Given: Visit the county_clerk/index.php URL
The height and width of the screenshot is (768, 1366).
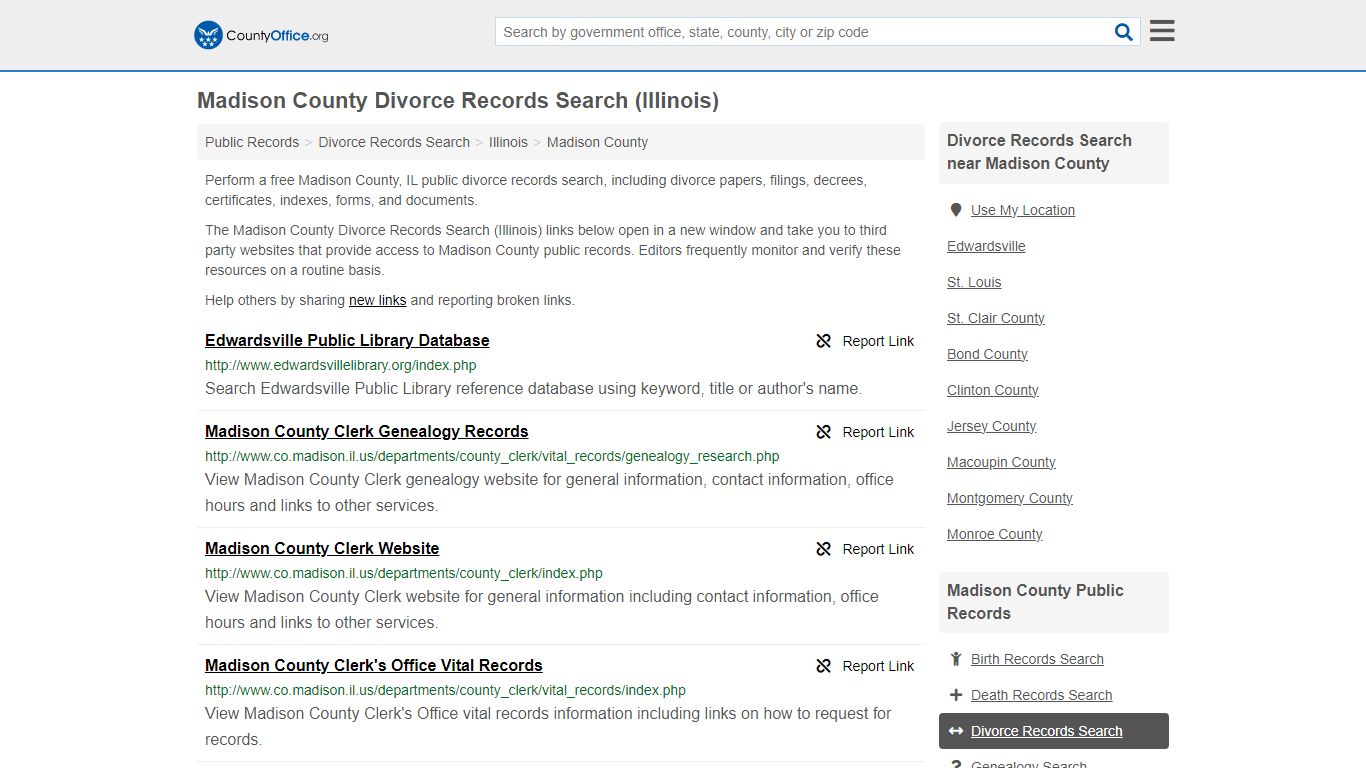Looking at the screenshot, I should pyautogui.click(x=404, y=573).
